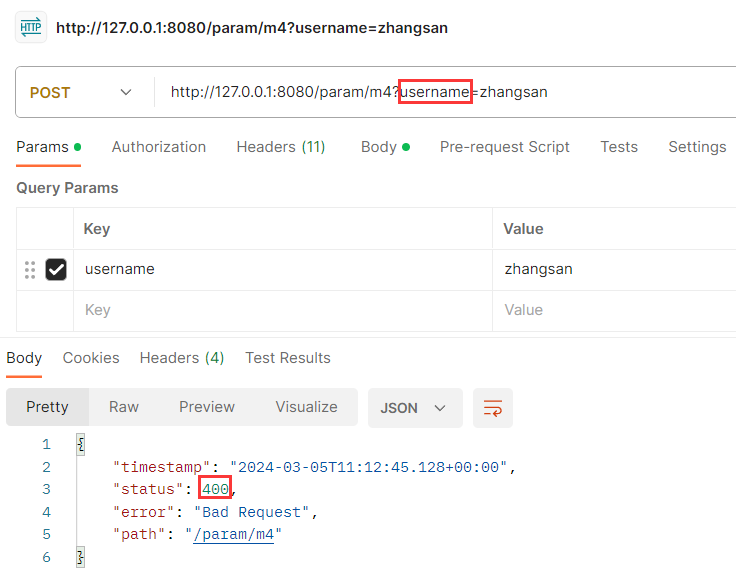This screenshot has height=585, width=736.
Task: Open the Test Results tab
Action: coord(288,358)
